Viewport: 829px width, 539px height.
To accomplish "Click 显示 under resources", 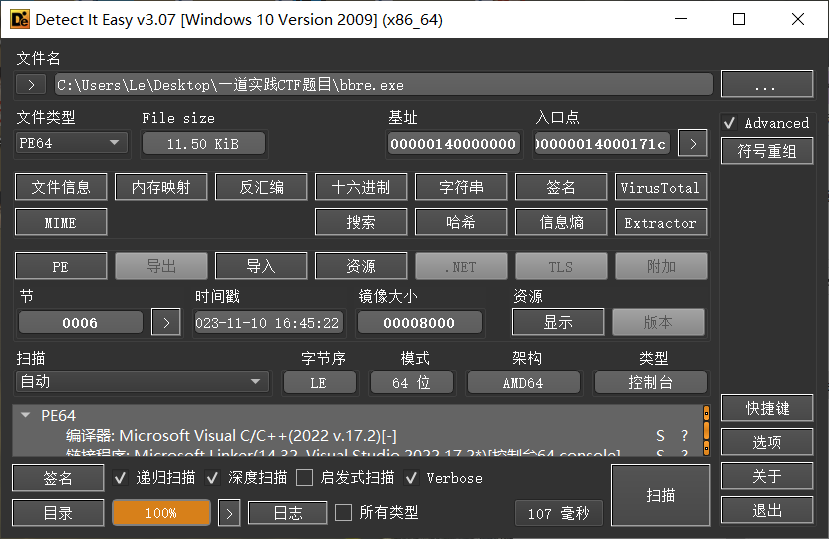I will tap(558, 322).
